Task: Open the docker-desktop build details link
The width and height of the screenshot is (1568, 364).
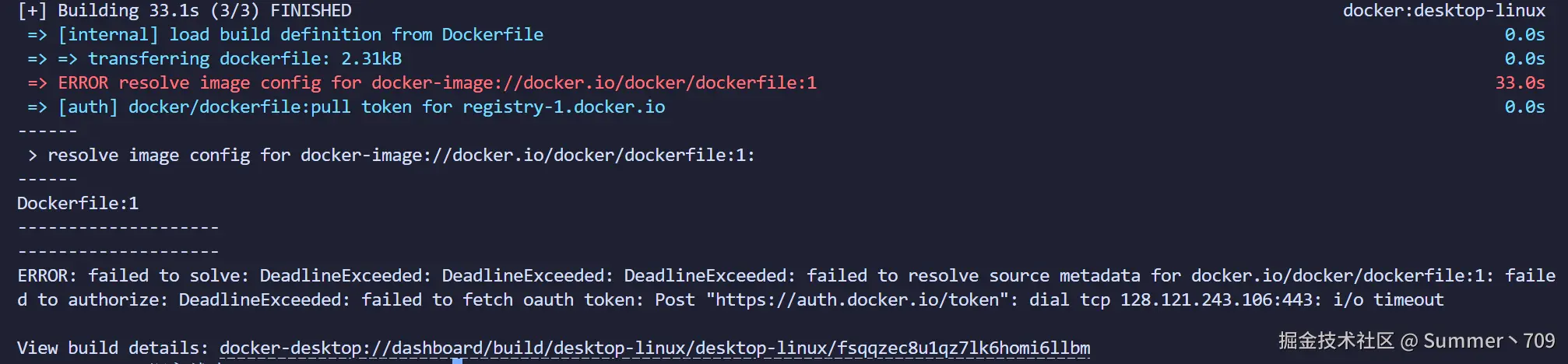Action: click(x=654, y=348)
